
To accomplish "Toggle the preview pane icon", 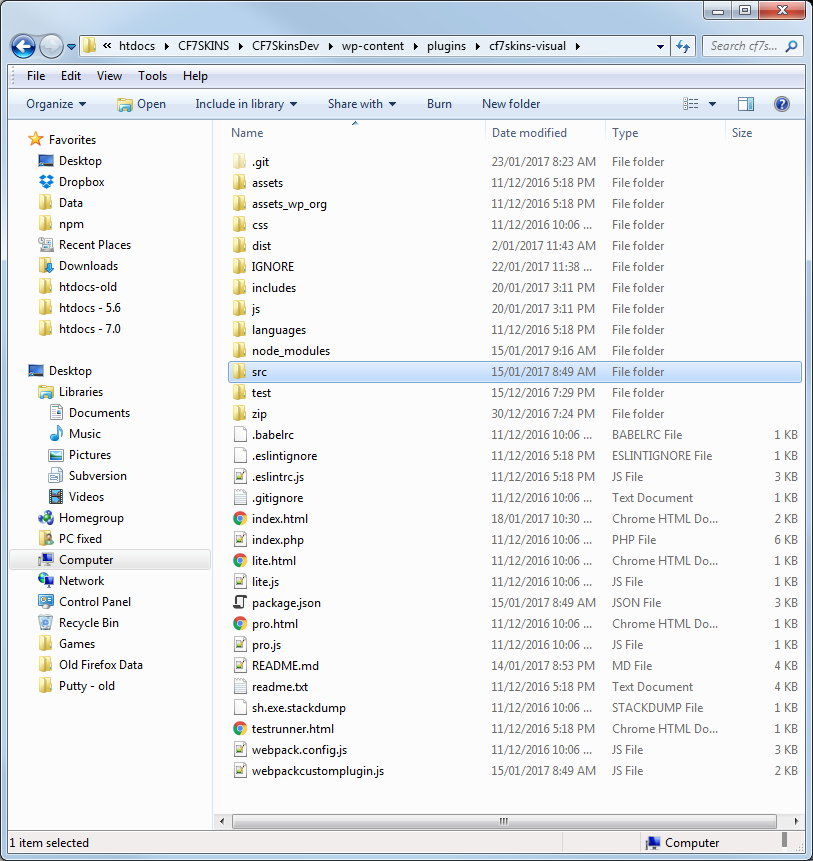I will point(745,104).
